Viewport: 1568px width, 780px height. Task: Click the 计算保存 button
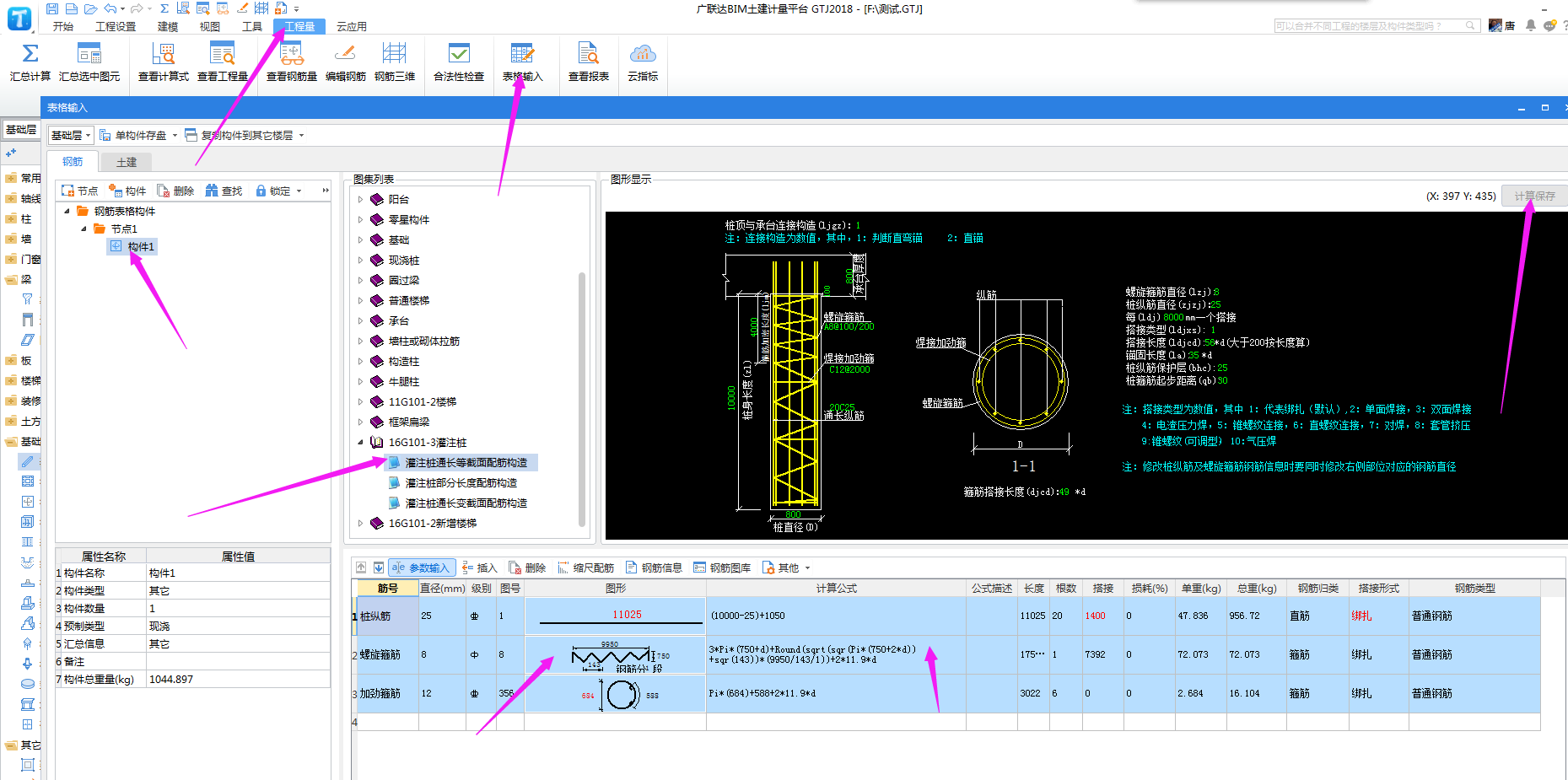click(1534, 196)
